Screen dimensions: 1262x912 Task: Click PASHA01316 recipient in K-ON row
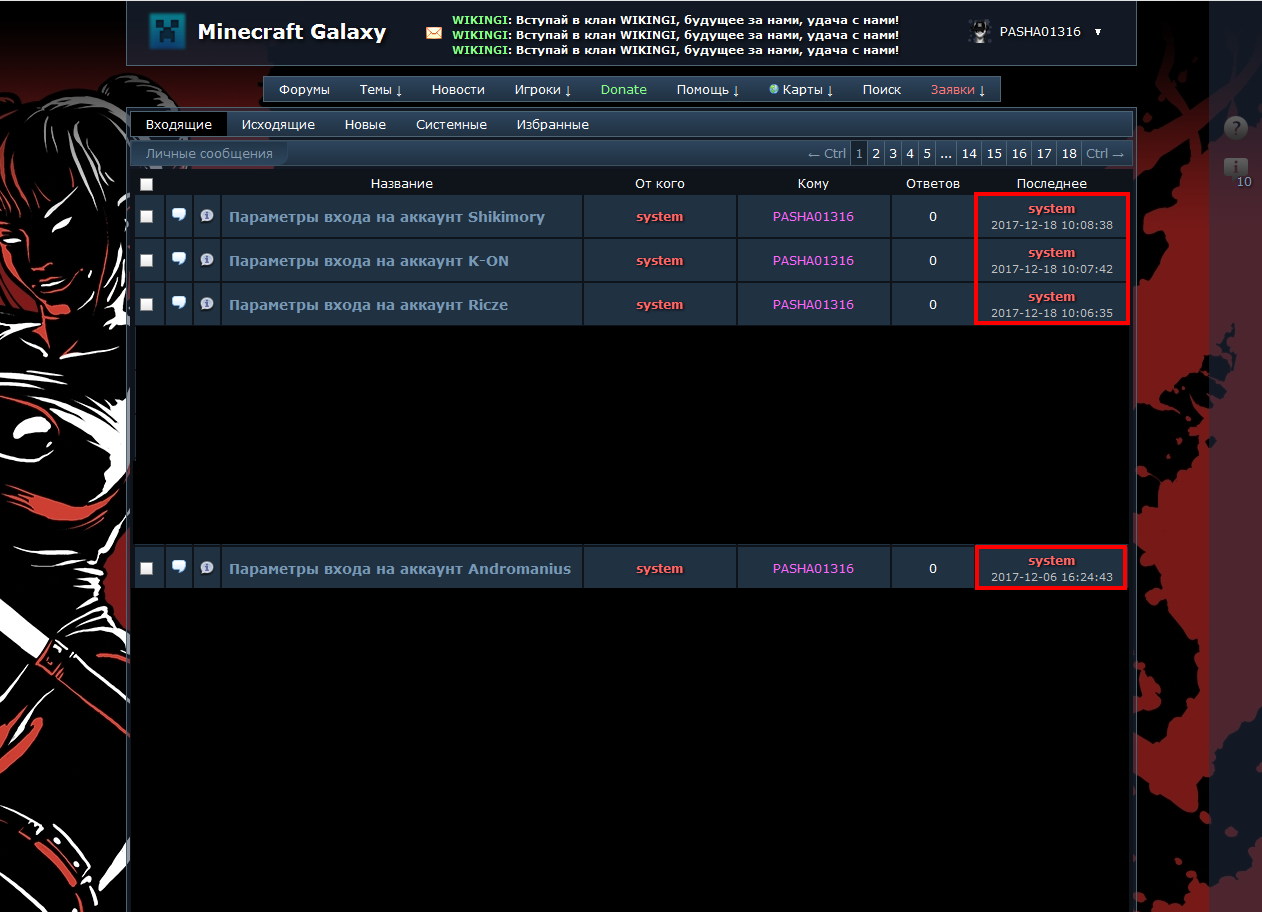pos(813,261)
